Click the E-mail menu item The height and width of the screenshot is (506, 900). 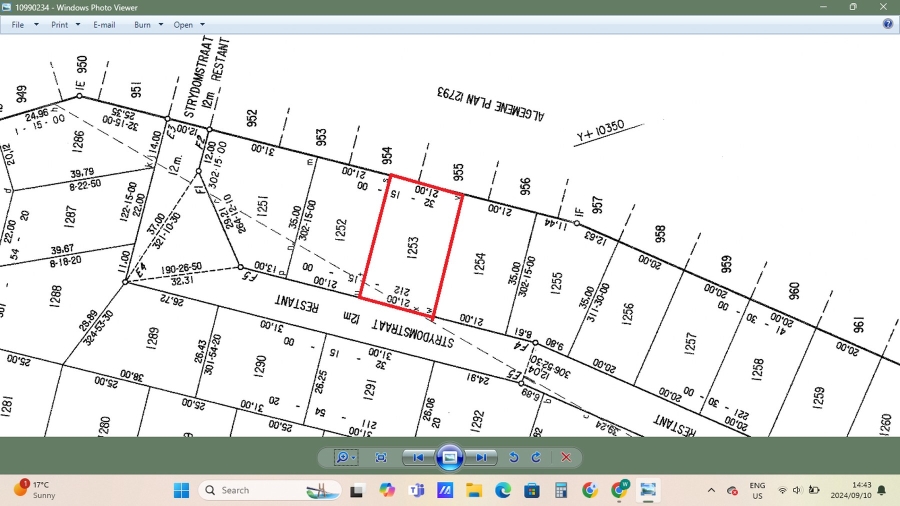(x=104, y=25)
